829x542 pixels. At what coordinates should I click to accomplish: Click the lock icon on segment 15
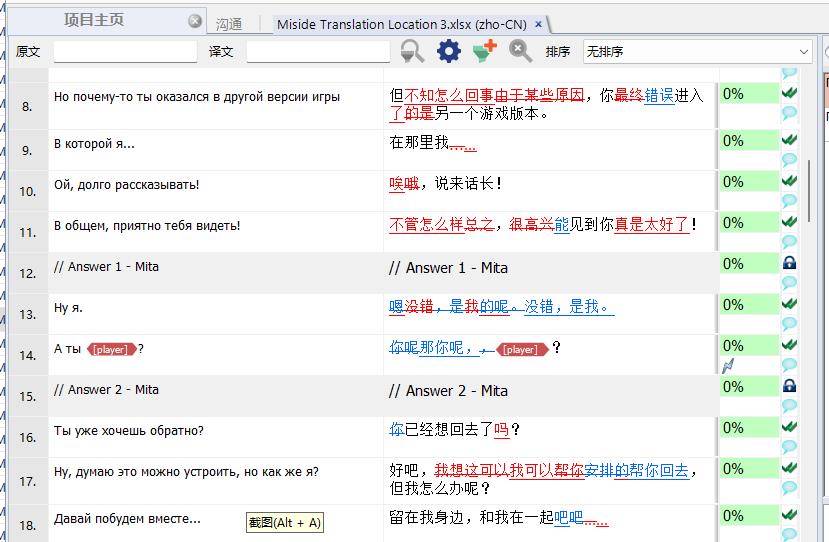tap(789, 386)
